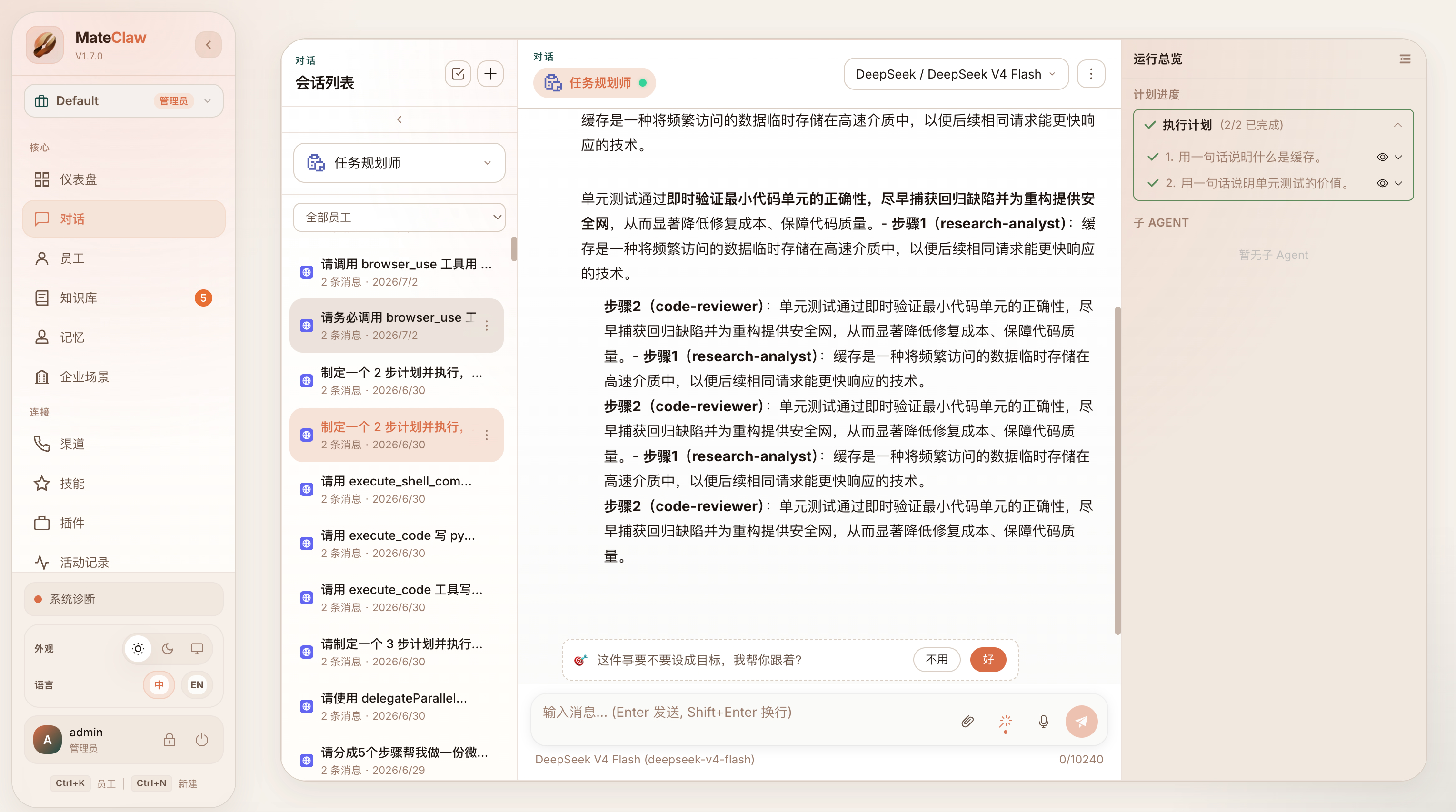The width and height of the screenshot is (1456, 812).
Task: Collapse the MateClaw sidebar with the arrow button
Action: [x=208, y=45]
